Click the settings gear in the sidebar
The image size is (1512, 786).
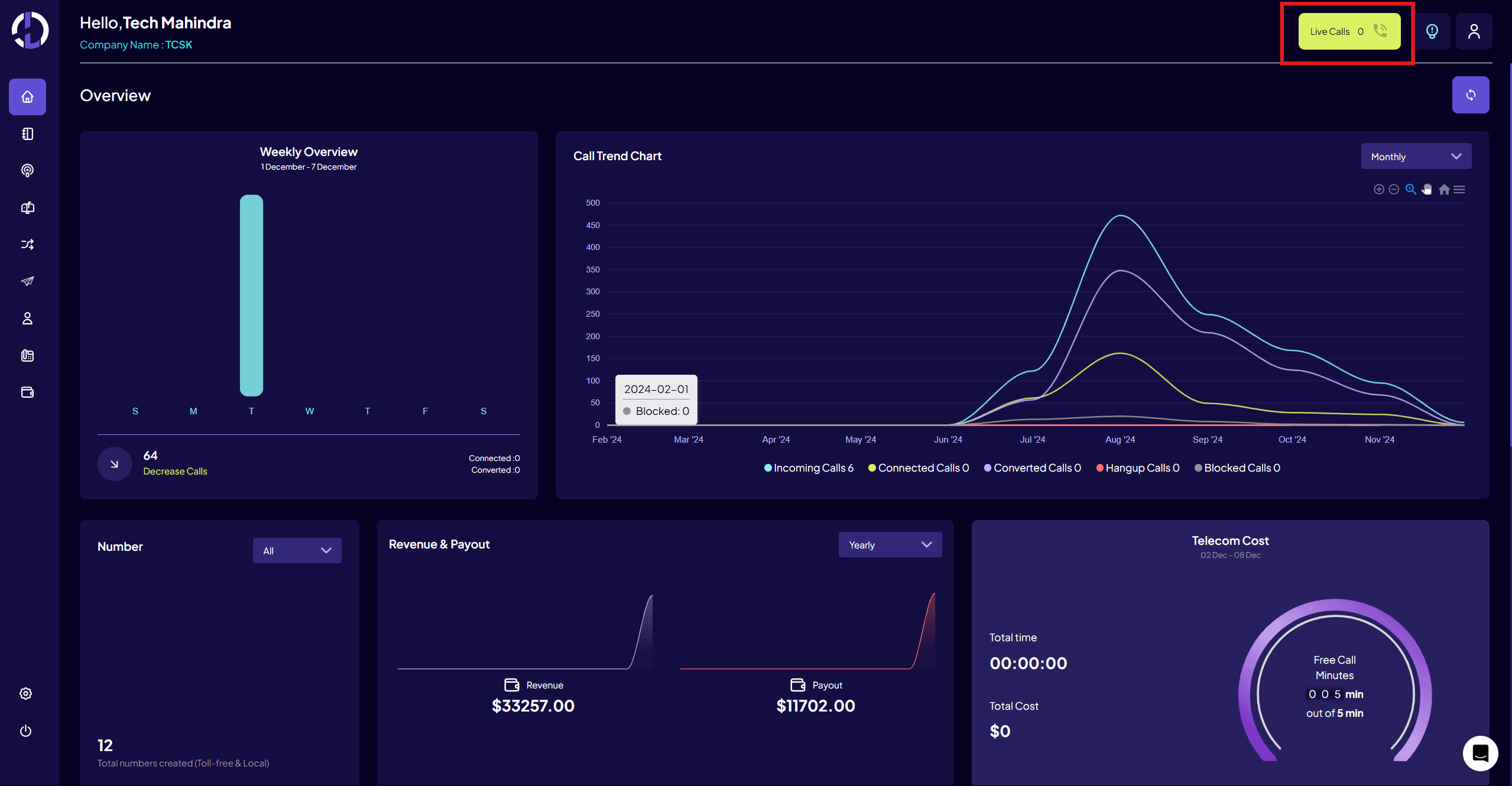(x=25, y=693)
